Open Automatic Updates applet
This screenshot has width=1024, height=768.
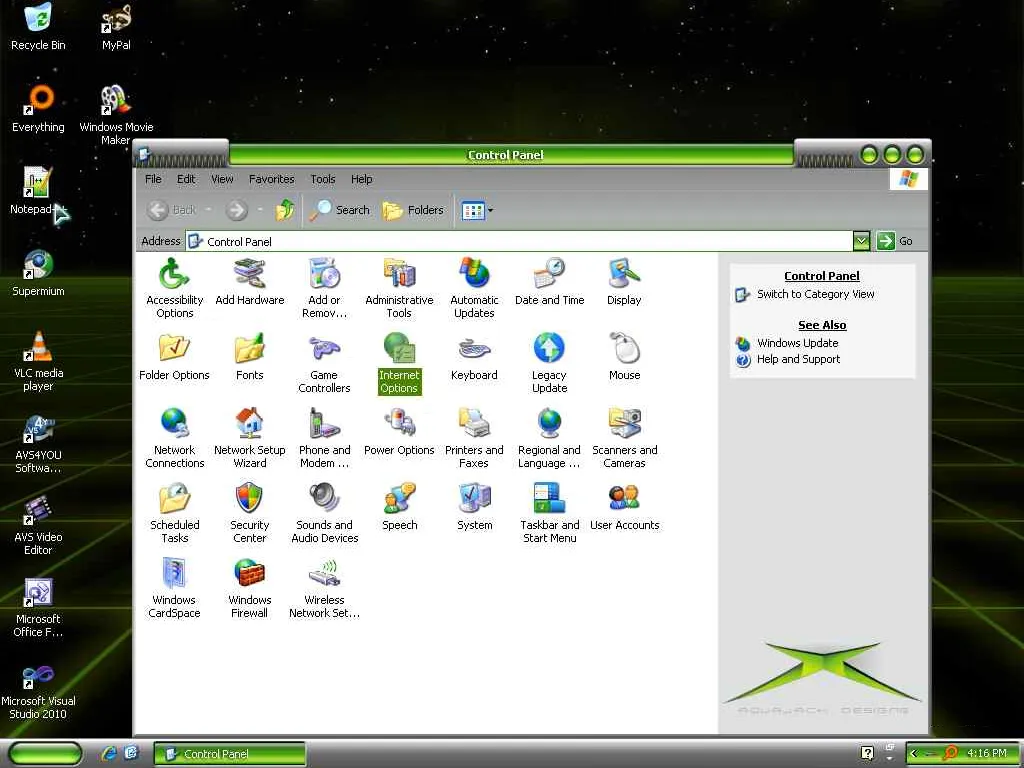[x=474, y=287]
